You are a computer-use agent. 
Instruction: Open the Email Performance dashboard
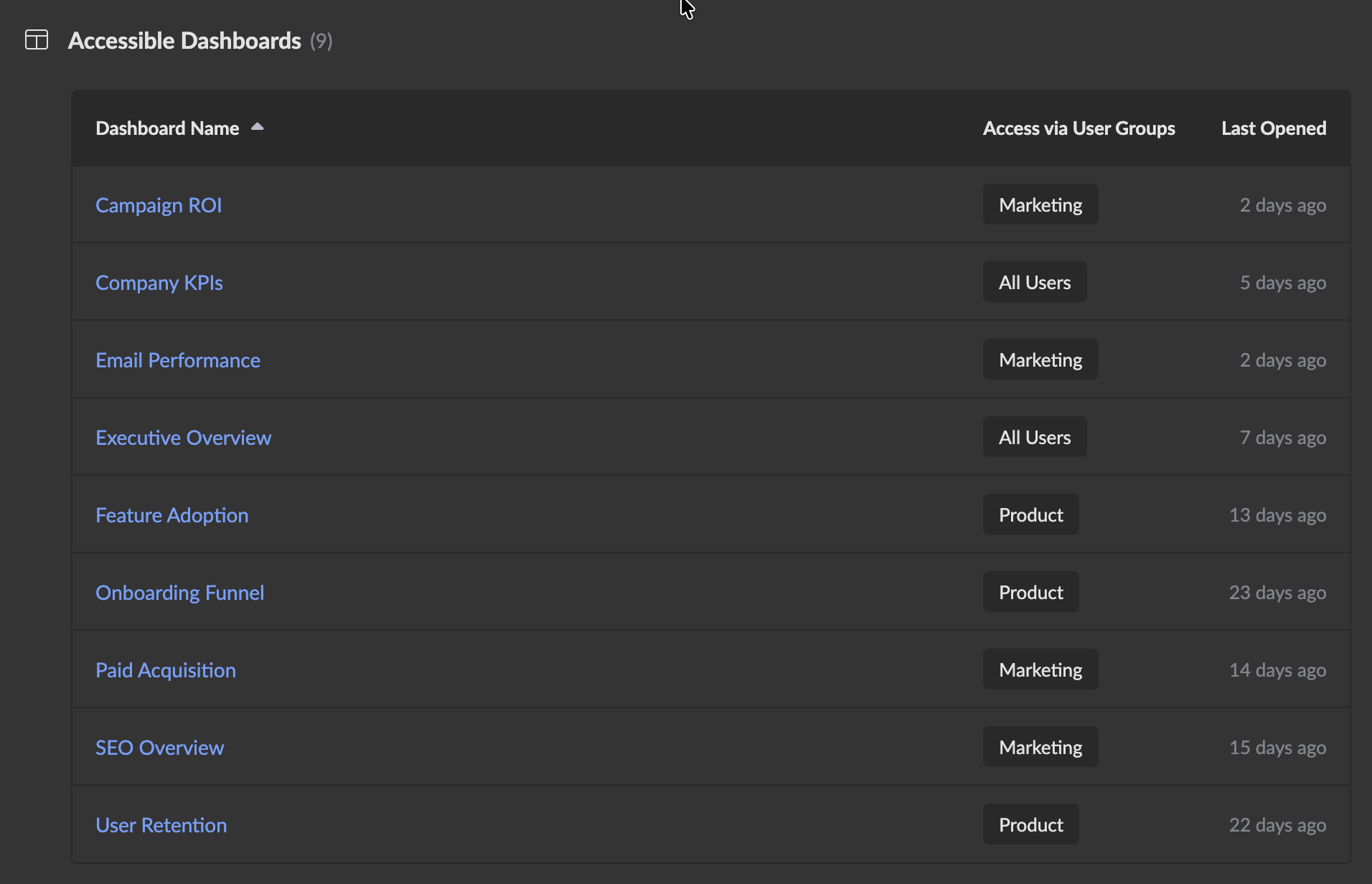177,359
